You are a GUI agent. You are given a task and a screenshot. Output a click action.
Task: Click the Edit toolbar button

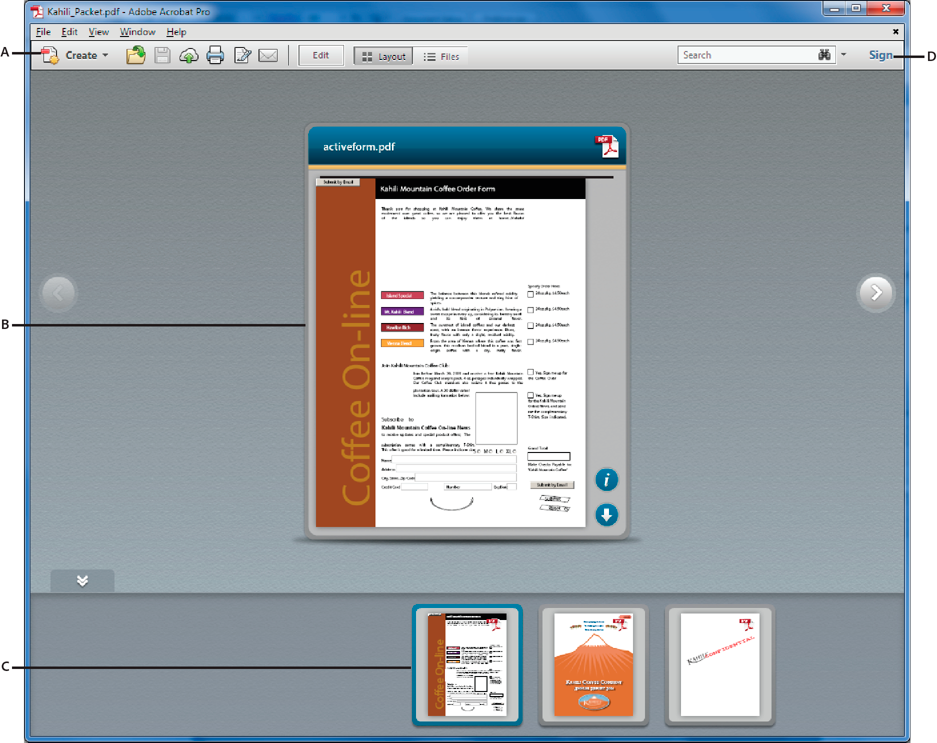pyautogui.click(x=321, y=56)
